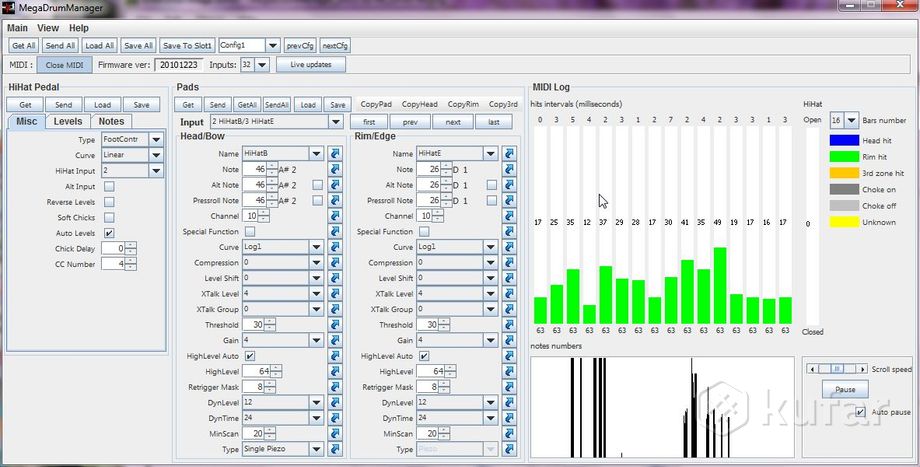Image resolution: width=920 pixels, height=467 pixels.
Task: Click the send icon beside Rim/Edge HighLevel
Action: tap(509, 371)
